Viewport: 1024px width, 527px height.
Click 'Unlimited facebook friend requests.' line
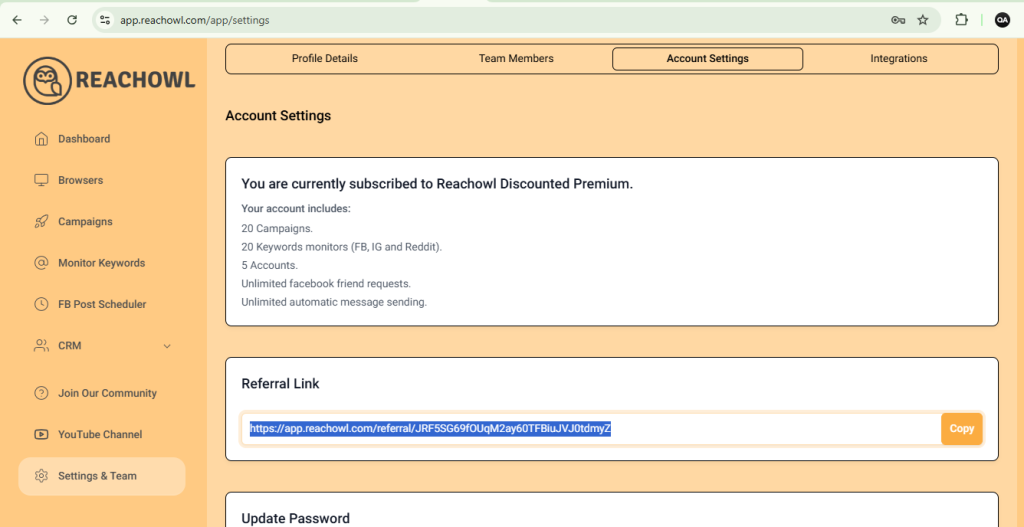(x=326, y=284)
